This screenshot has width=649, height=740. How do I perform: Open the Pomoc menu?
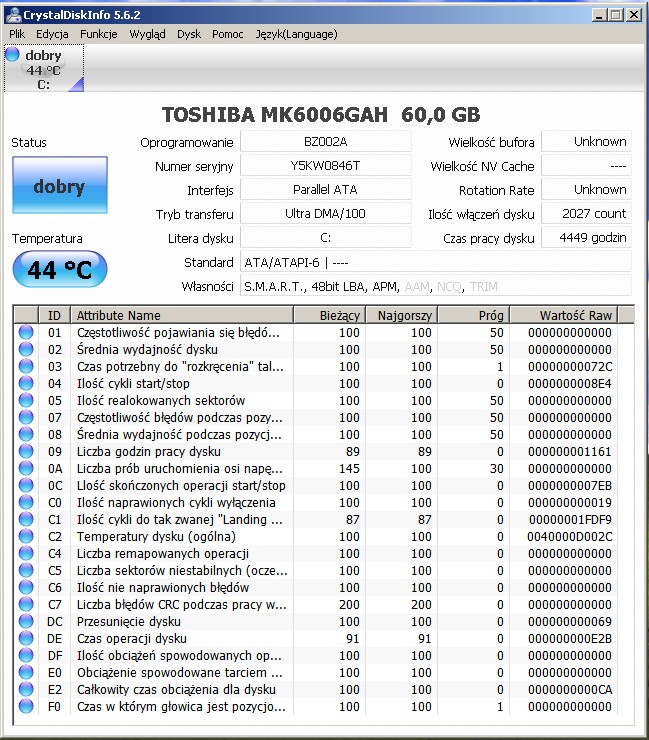pos(228,34)
